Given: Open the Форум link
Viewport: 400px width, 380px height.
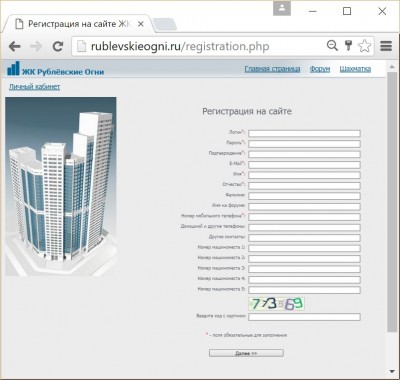Looking at the screenshot, I should coord(320,69).
